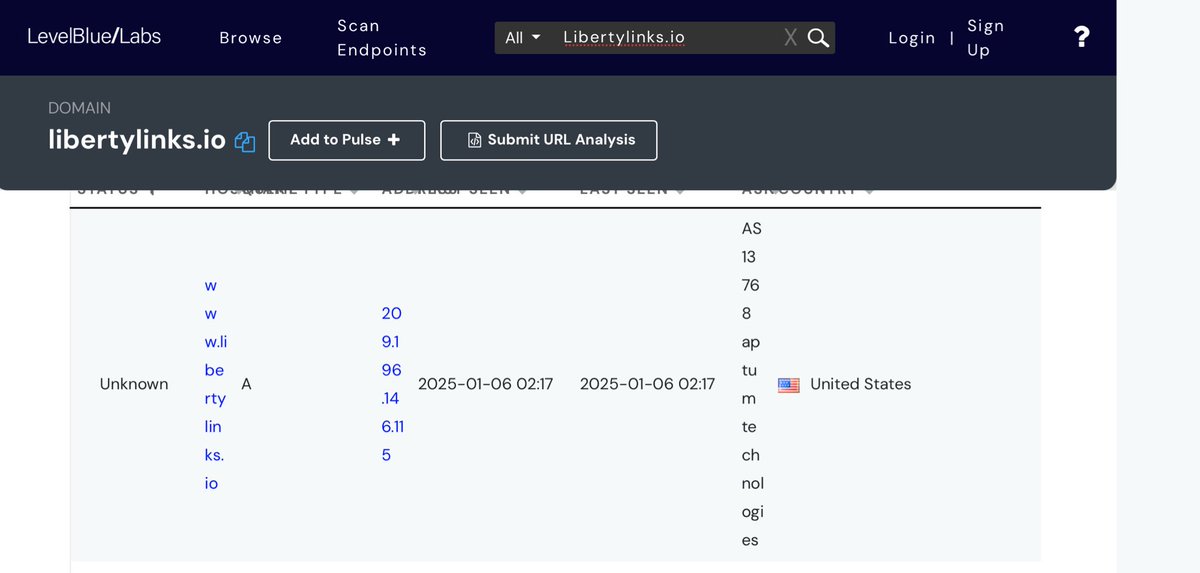Sort table by Status column arrow
This screenshot has height=573, width=1200.
152,191
